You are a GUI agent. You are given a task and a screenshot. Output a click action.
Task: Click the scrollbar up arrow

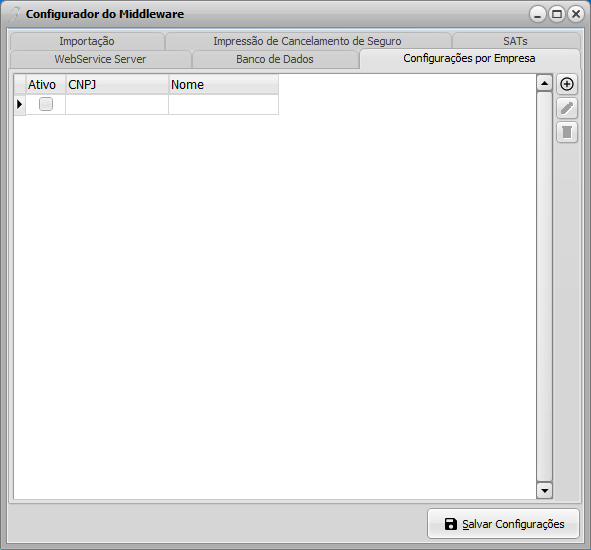[x=544, y=83]
